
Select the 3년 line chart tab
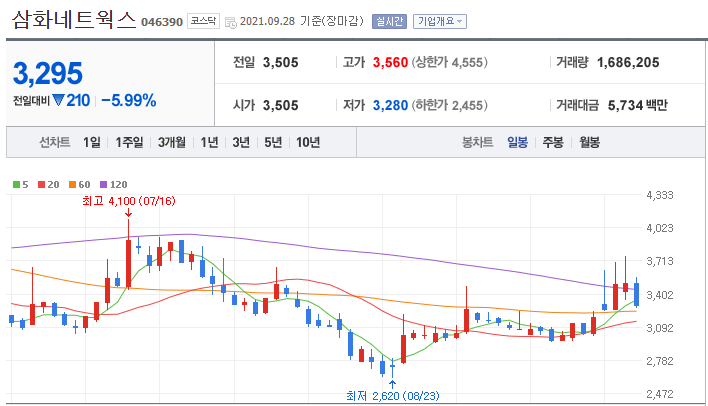pyautogui.click(x=241, y=143)
